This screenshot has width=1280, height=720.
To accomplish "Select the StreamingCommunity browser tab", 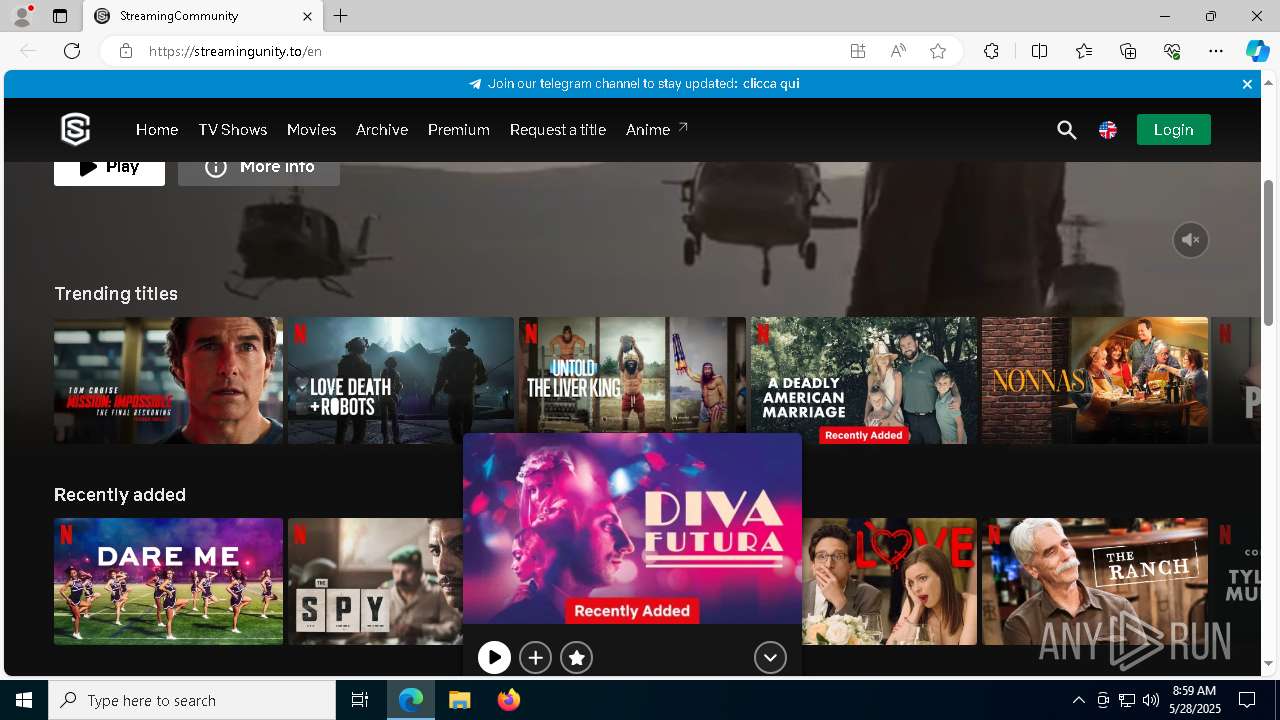I will coord(203,16).
